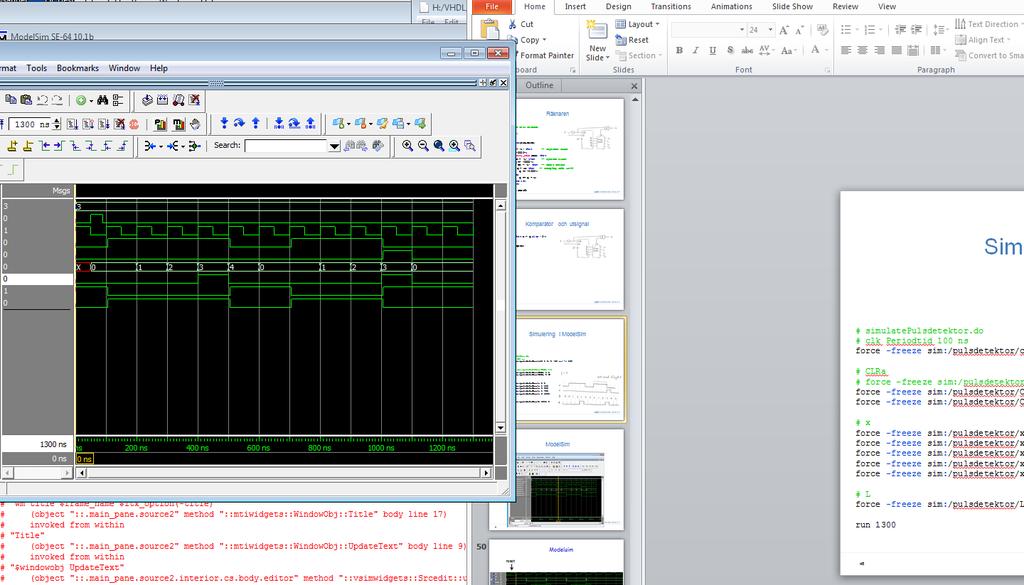Click the Align Text button in Paragraph group
This screenshot has width=1024, height=585.
coord(982,40)
